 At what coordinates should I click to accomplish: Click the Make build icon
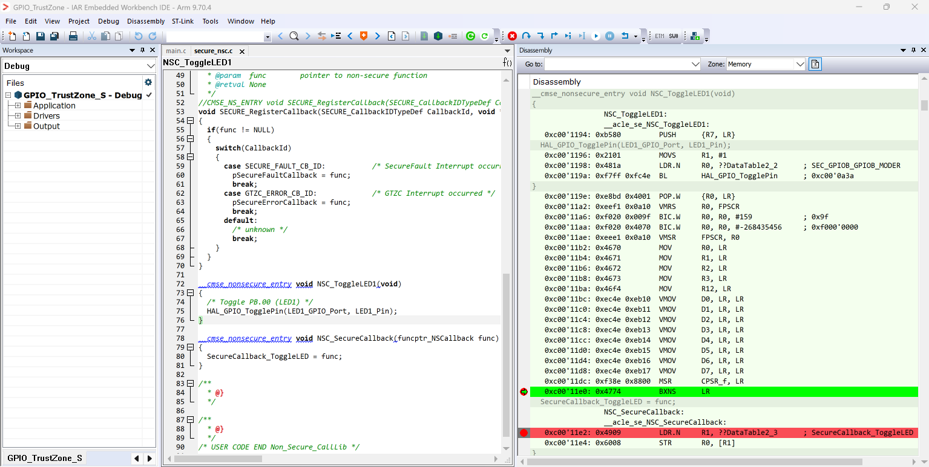(x=438, y=36)
